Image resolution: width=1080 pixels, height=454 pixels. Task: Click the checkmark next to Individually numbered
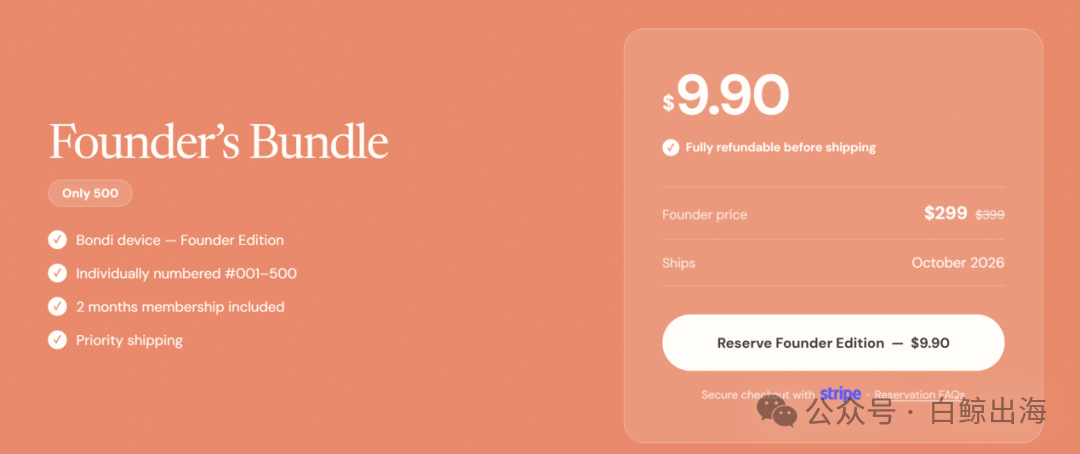click(57, 273)
